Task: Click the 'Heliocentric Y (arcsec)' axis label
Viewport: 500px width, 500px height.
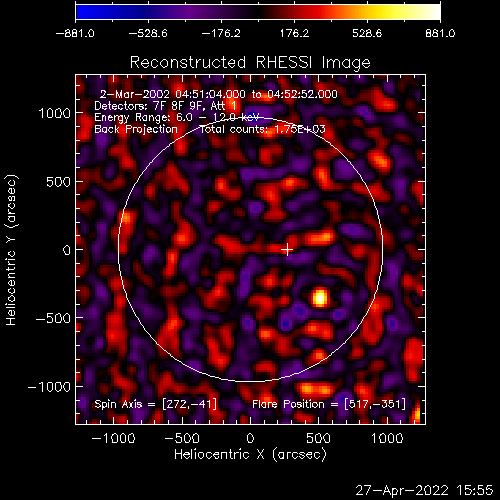Action: 11,250
